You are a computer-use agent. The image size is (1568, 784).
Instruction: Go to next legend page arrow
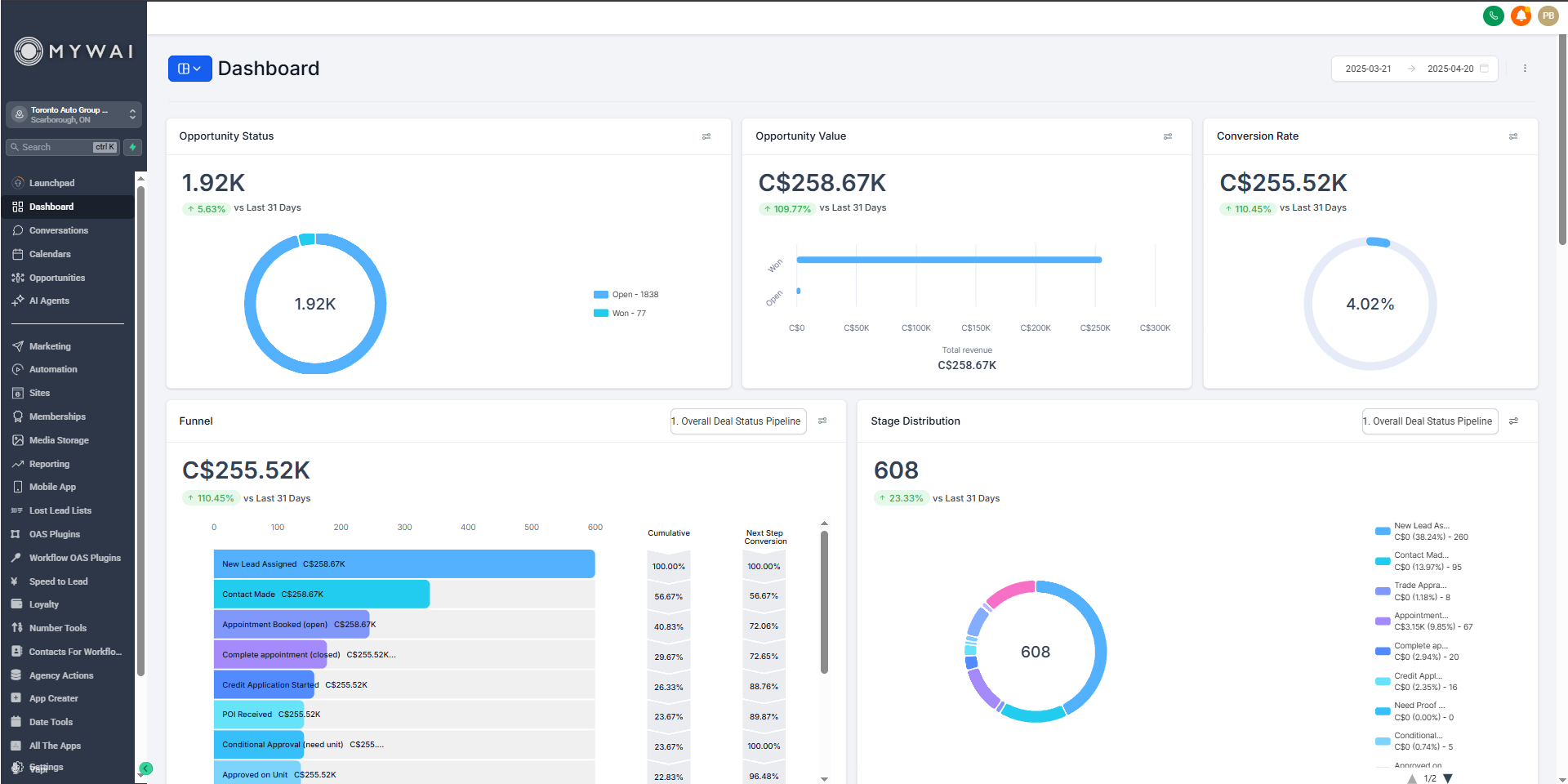click(1448, 778)
